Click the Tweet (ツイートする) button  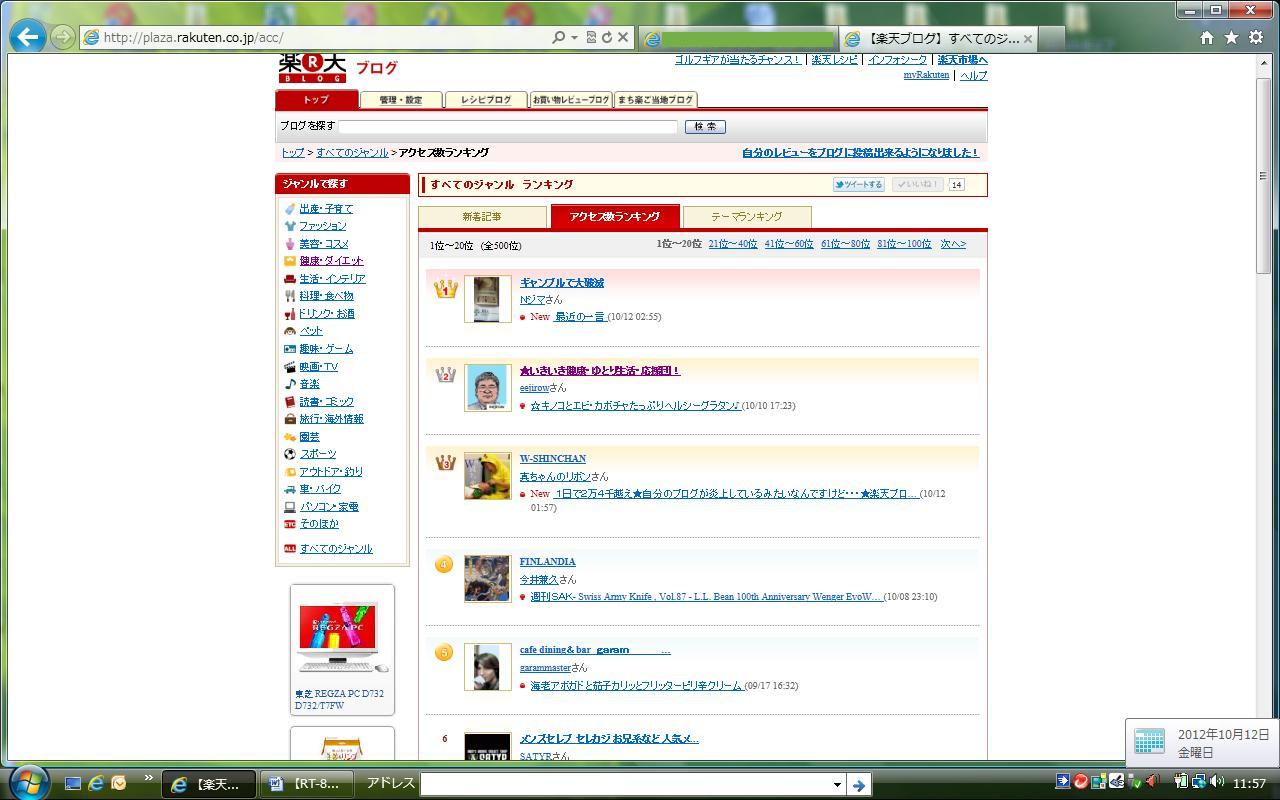tap(859, 185)
